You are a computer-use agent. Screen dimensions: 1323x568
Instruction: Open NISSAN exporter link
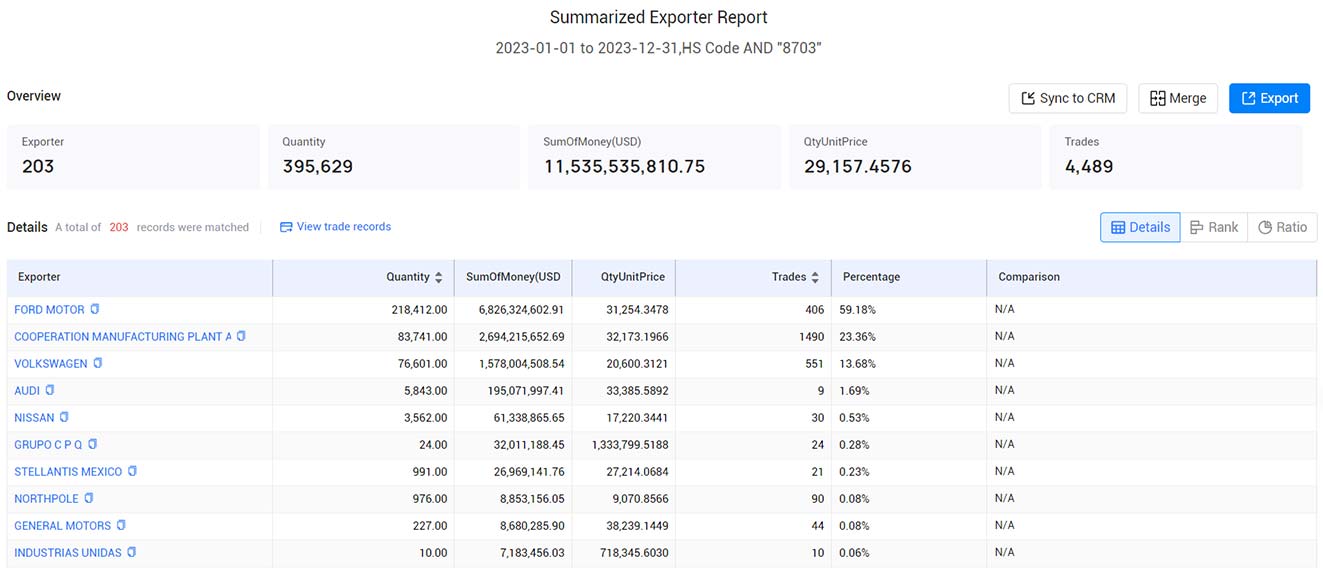[34, 418]
